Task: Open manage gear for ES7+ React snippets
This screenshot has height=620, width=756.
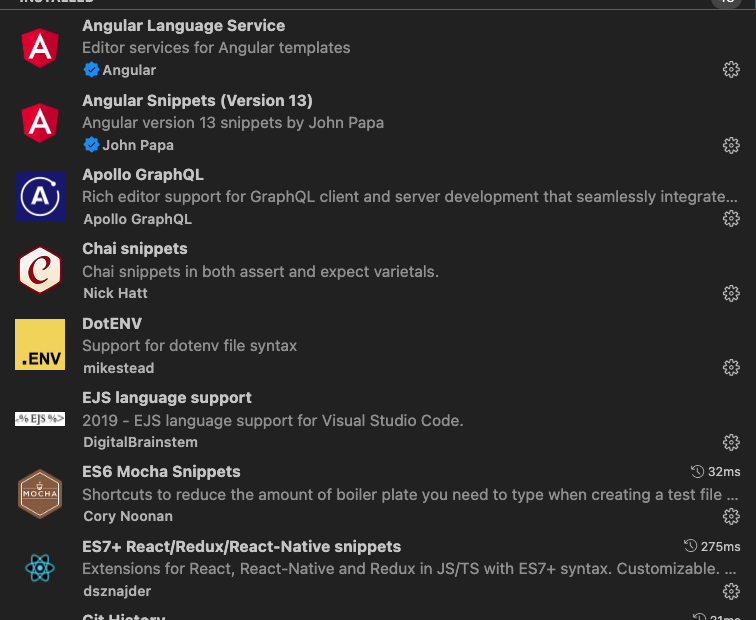Action: point(731,591)
